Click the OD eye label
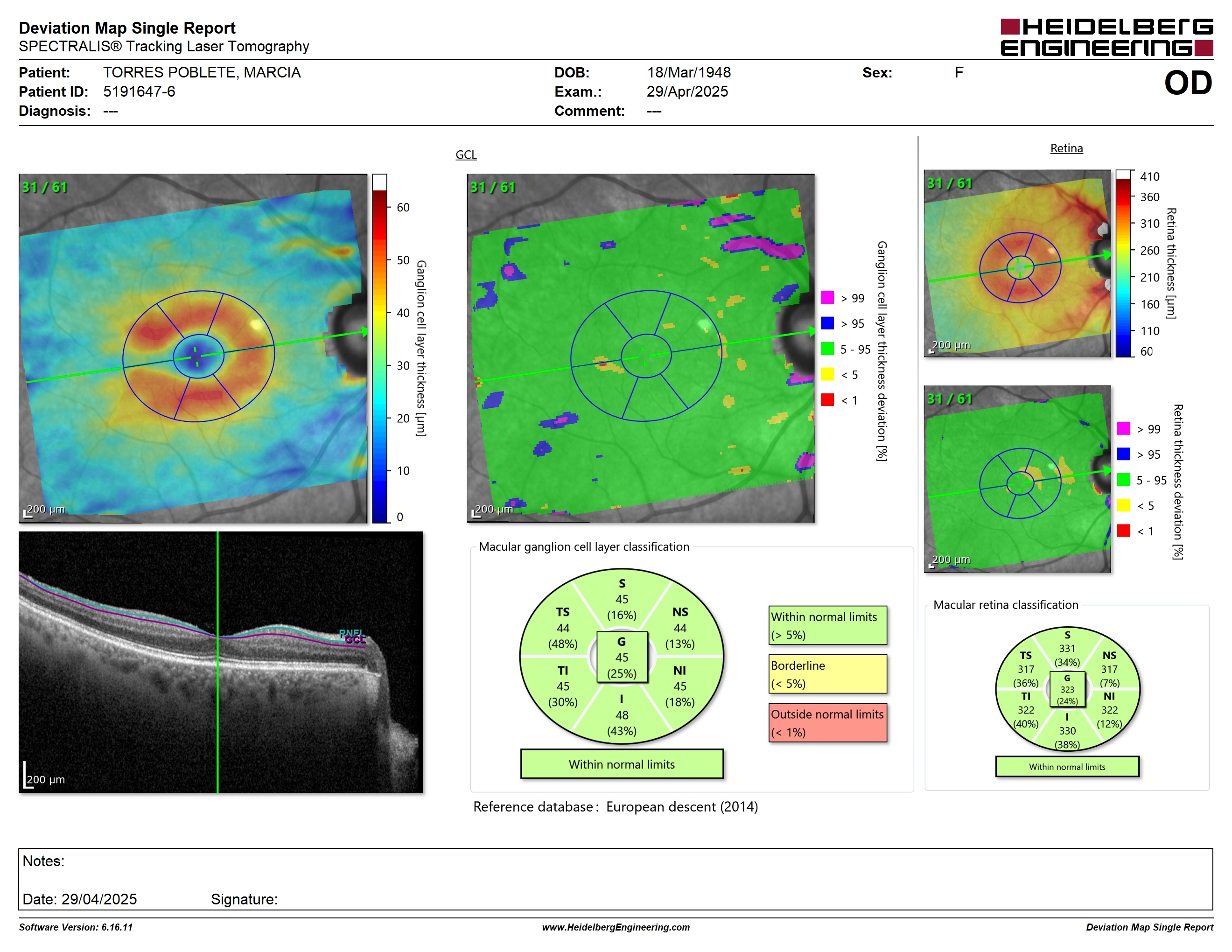Image resolution: width=1232 pixels, height=952 pixels. 1188,83
